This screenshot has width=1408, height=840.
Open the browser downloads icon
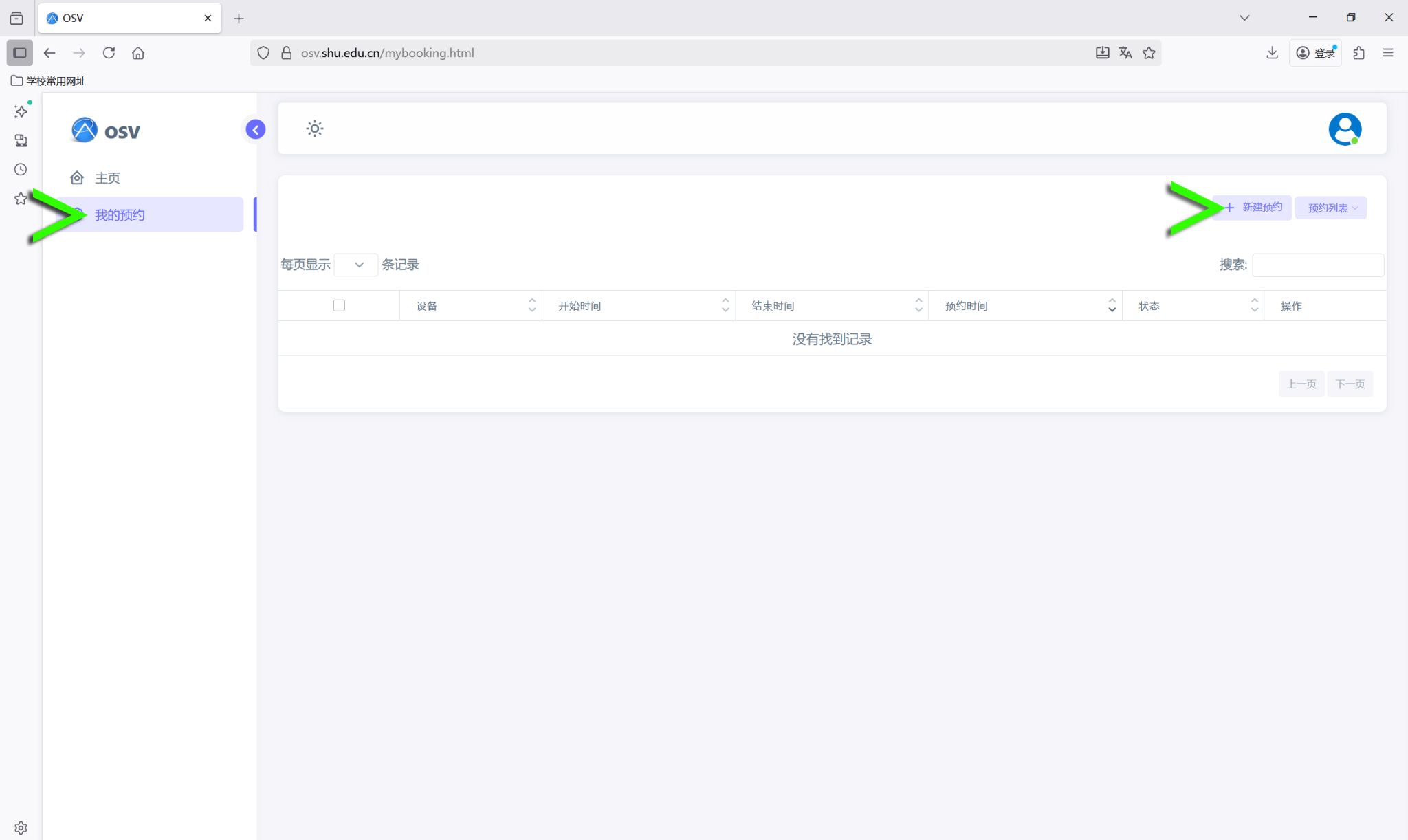1272,53
